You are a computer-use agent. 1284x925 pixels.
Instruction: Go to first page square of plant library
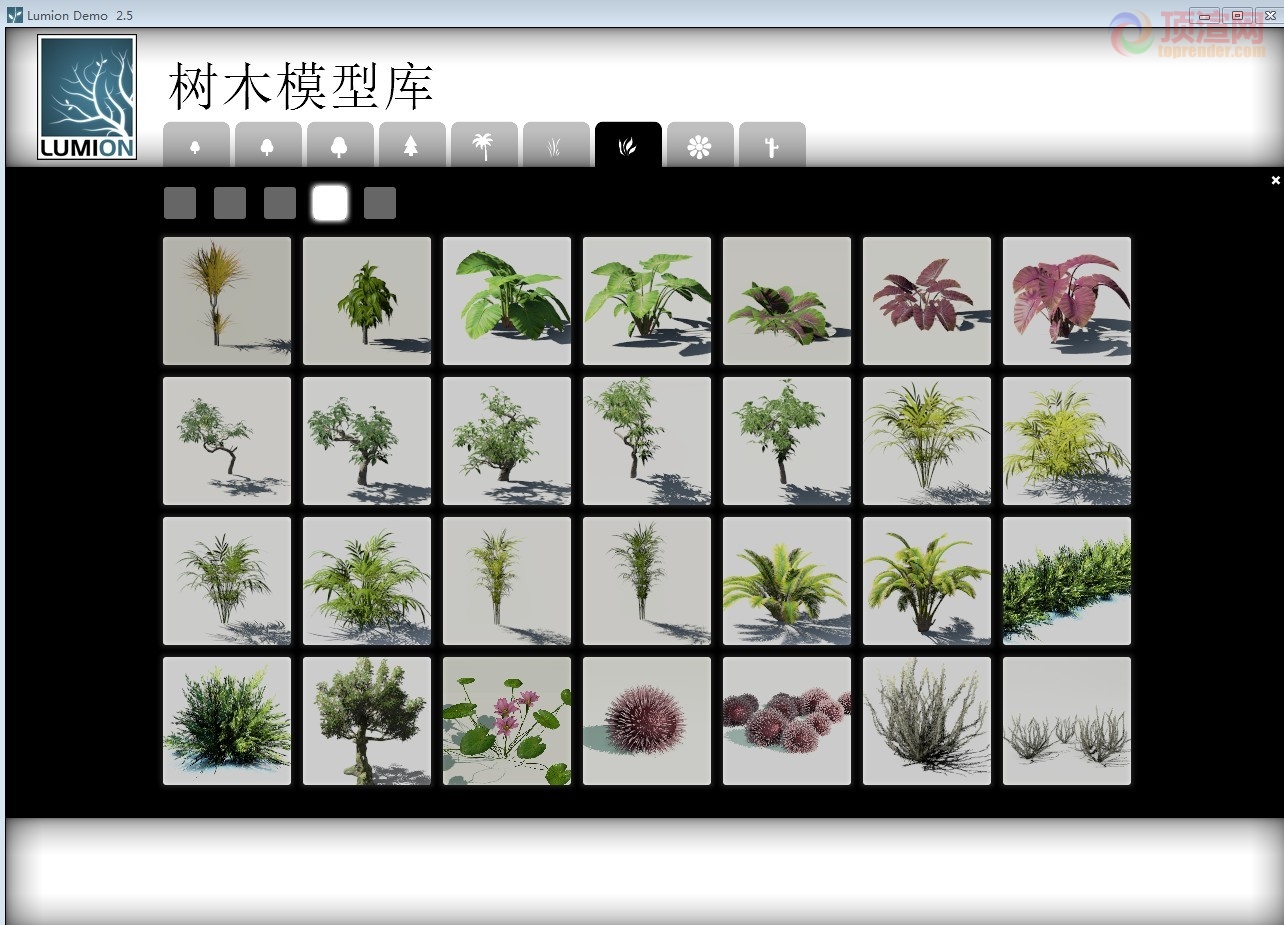tap(180, 203)
